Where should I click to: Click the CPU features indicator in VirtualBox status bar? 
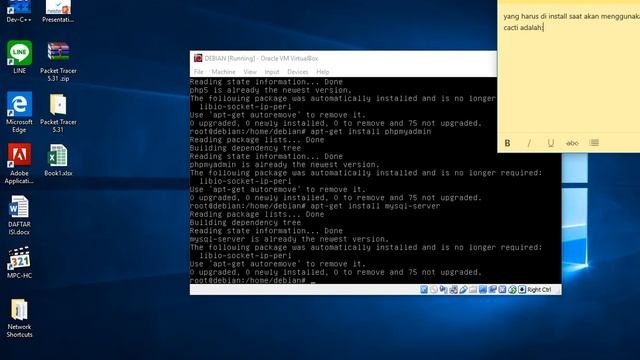point(502,289)
